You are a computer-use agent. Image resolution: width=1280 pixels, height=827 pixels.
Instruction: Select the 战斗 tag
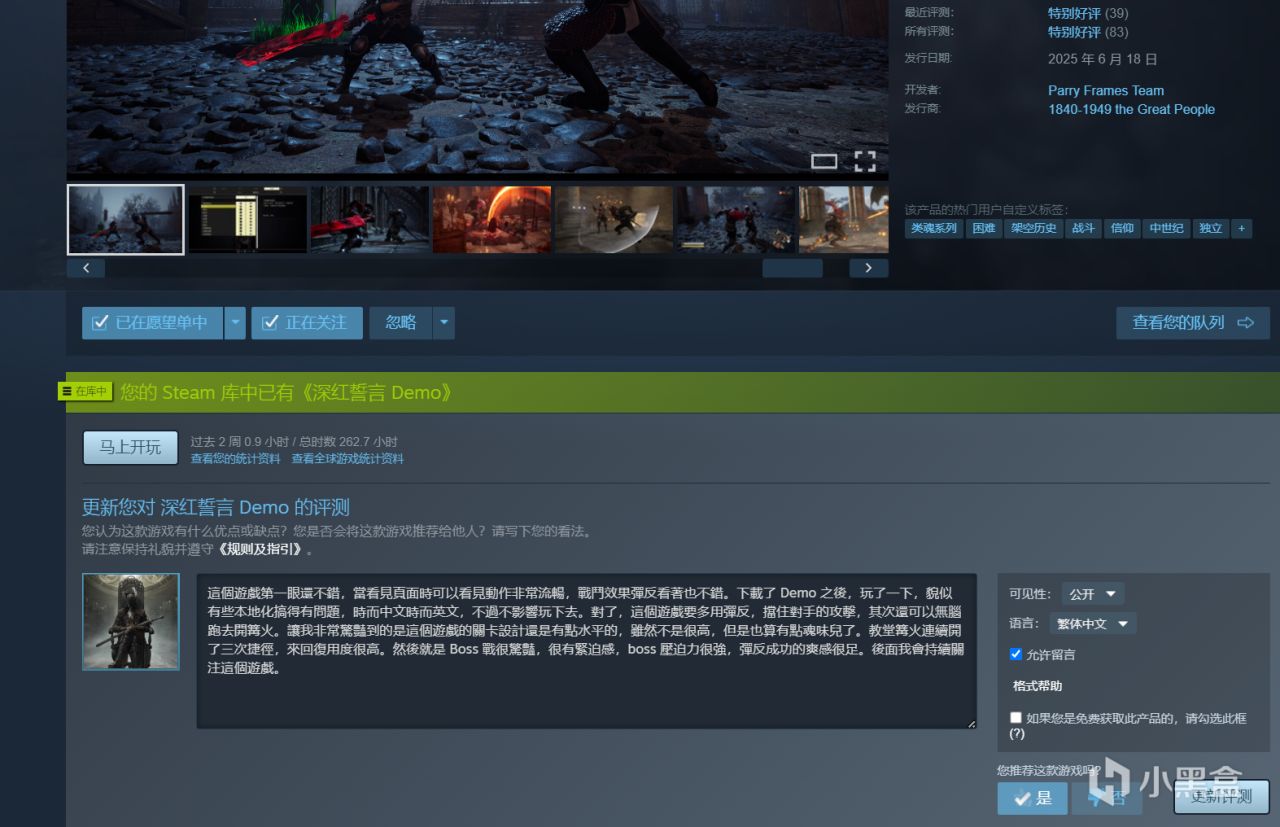pos(1083,228)
